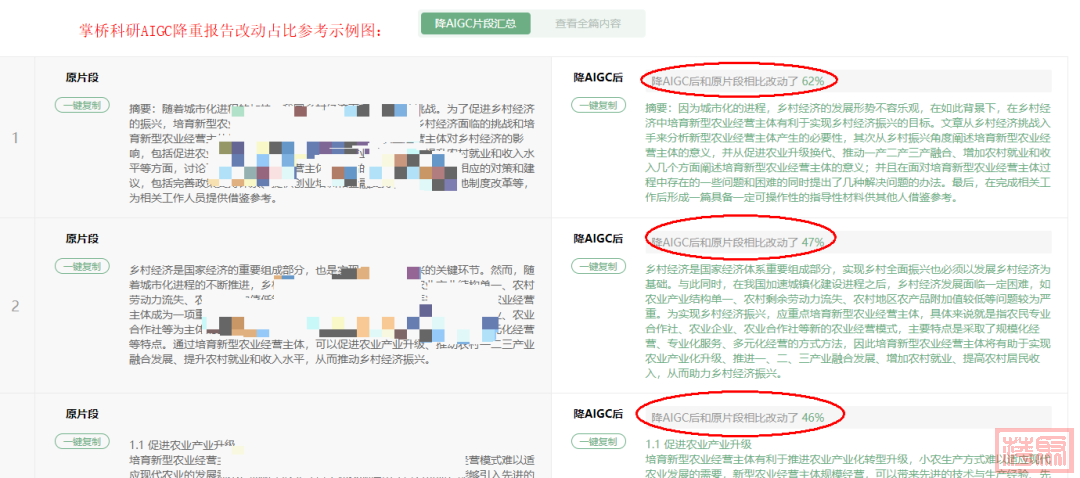Screen dimensions: 1080x478
Task: Click 一键复制 for row 1 原片段
Action: click(x=82, y=105)
